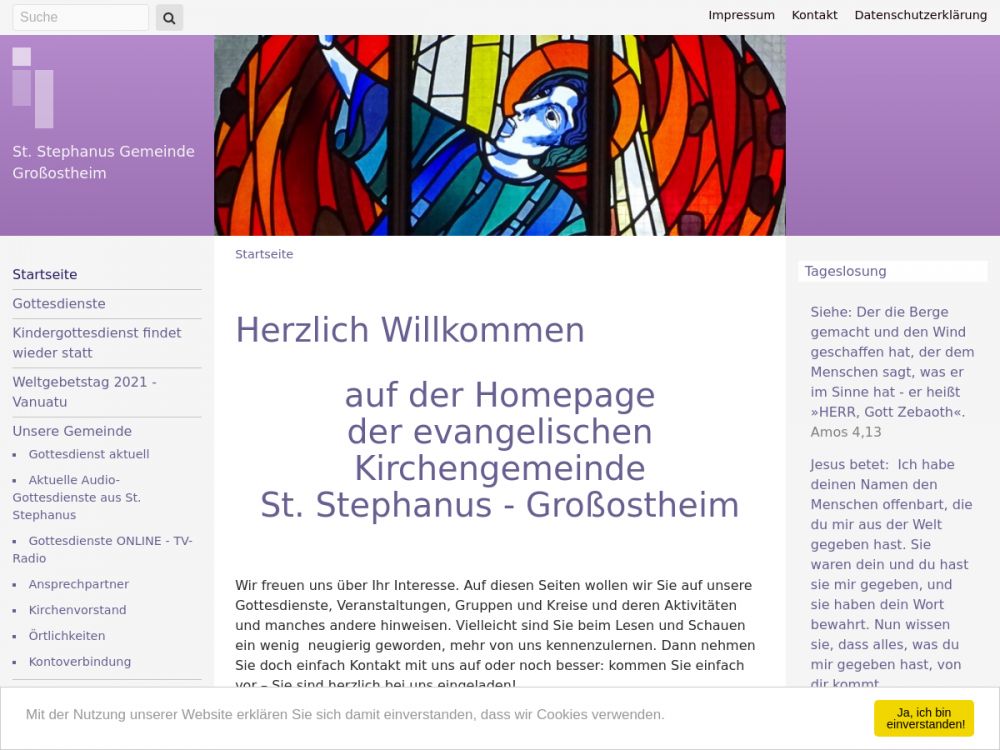This screenshot has height=750, width=1000.
Task: Open 'Kindergottesdienst findet wieder statt' entry
Action: [x=97, y=342]
